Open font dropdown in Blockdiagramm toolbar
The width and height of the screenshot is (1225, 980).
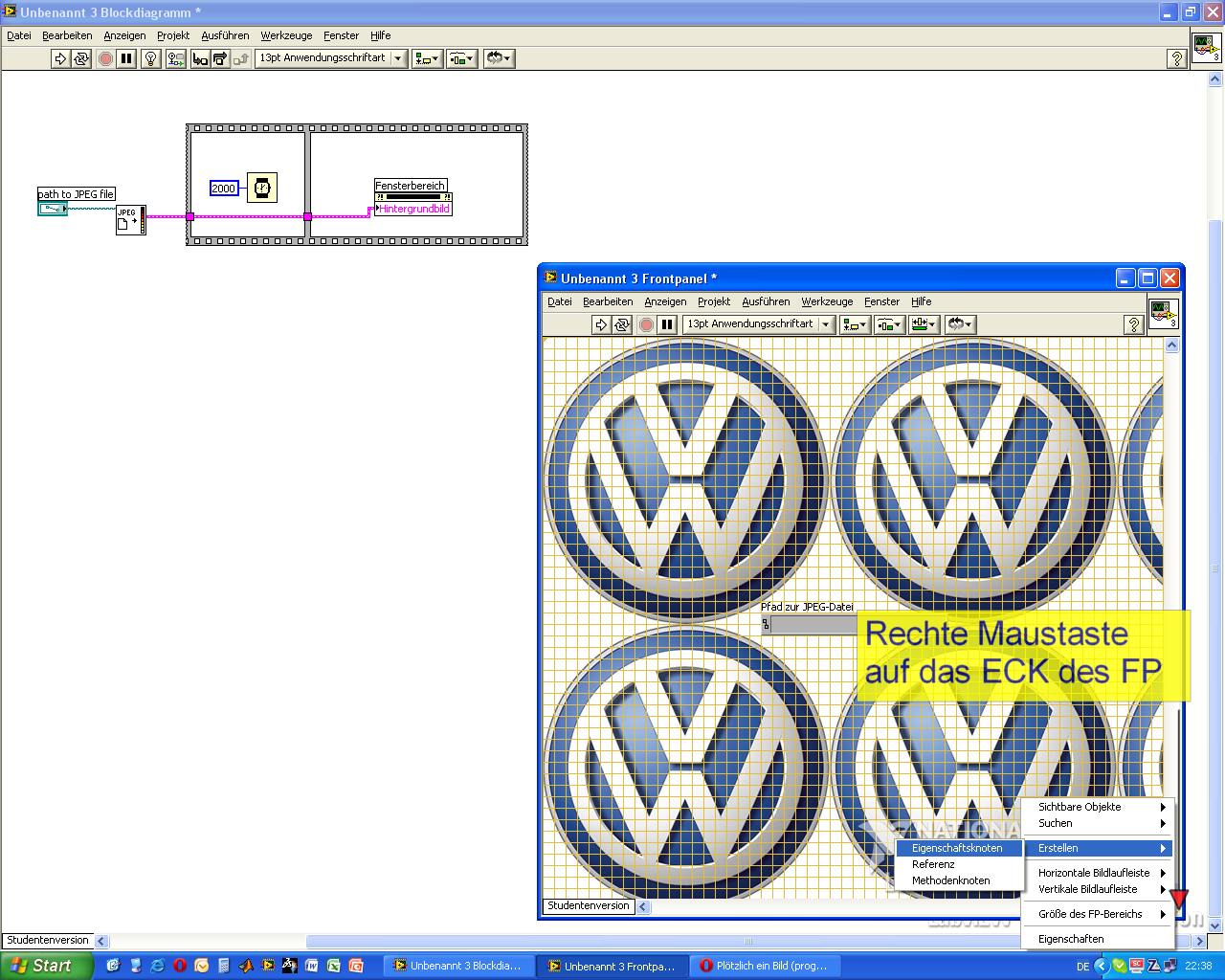(x=330, y=58)
